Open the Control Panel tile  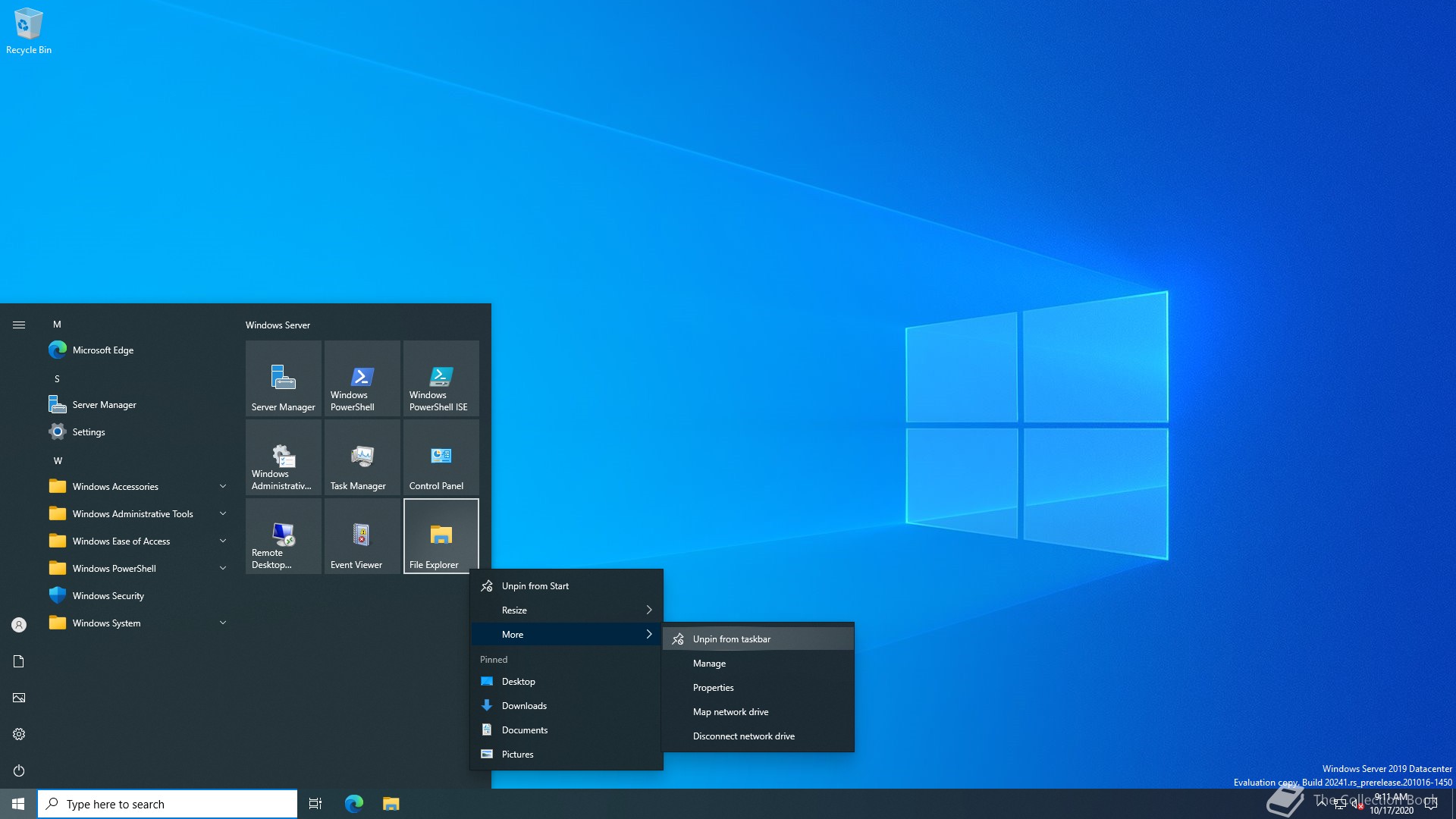441,457
